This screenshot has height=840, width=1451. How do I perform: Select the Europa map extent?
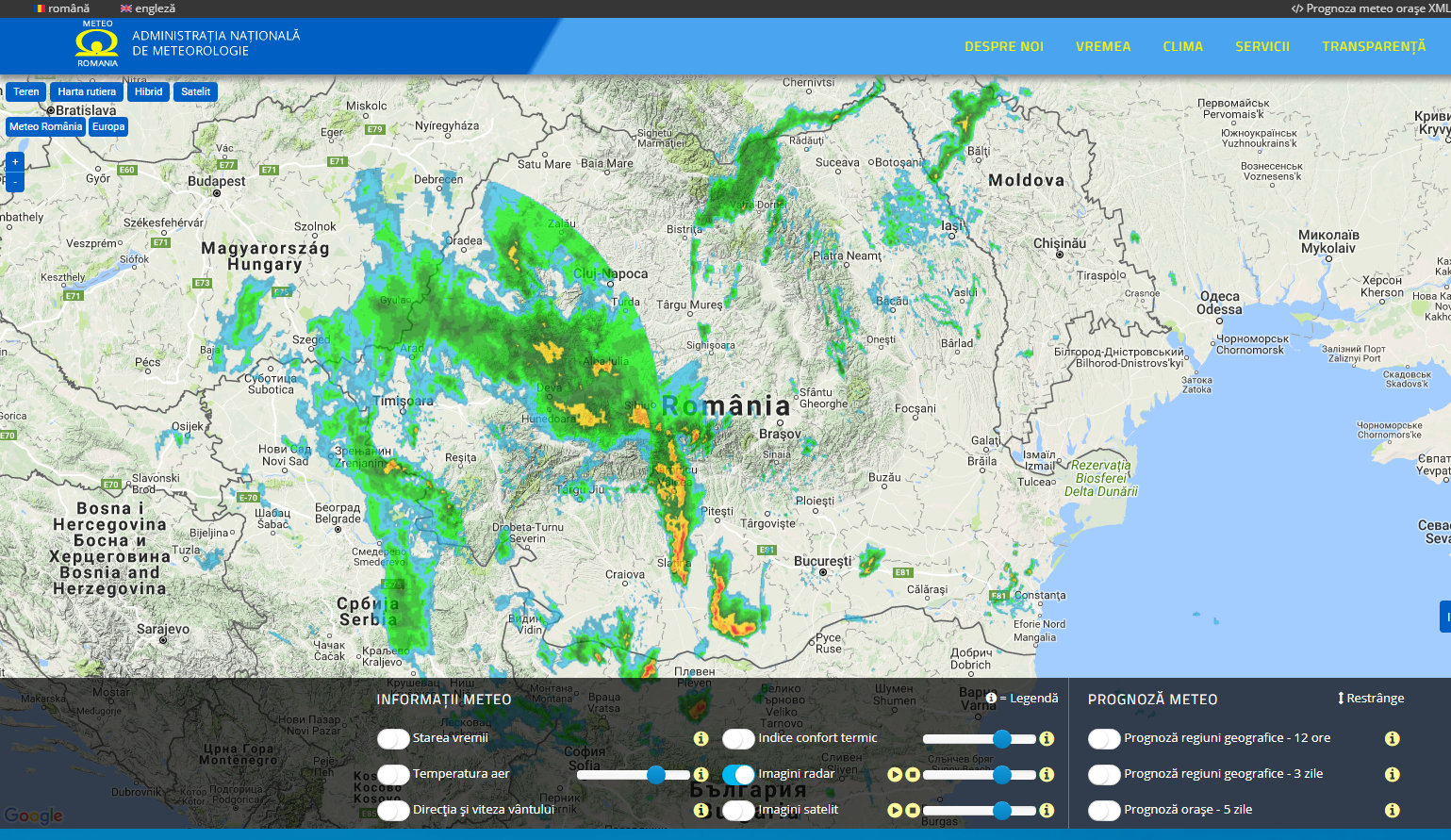click(x=108, y=126)
